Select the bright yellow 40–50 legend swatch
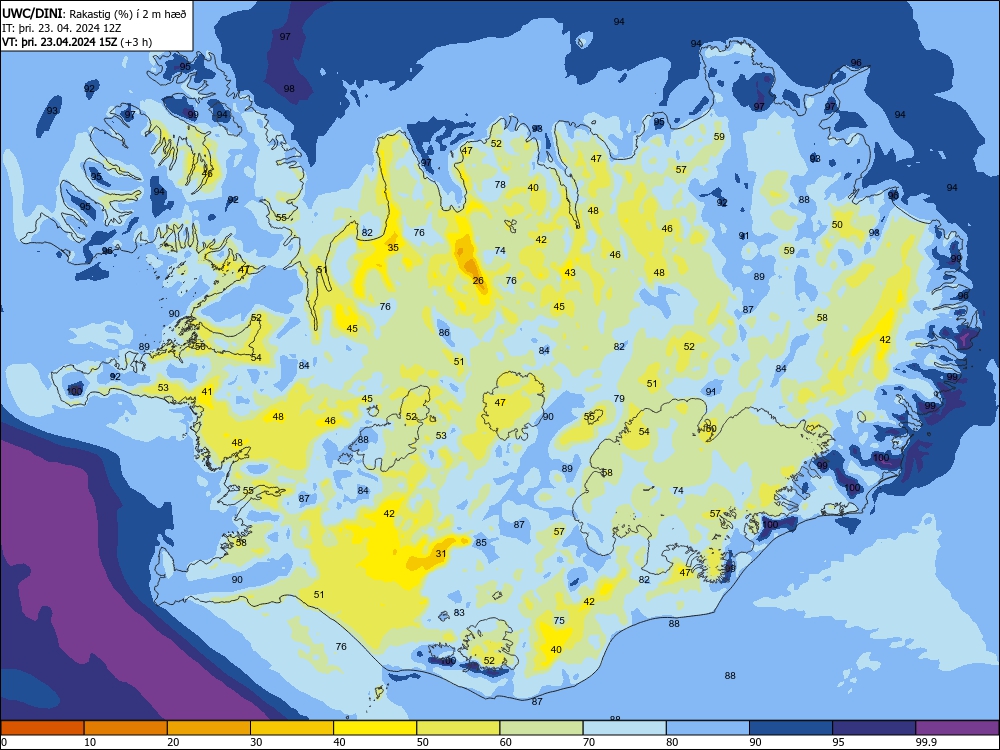This screenshot has height=750, width=1000. 375,728
